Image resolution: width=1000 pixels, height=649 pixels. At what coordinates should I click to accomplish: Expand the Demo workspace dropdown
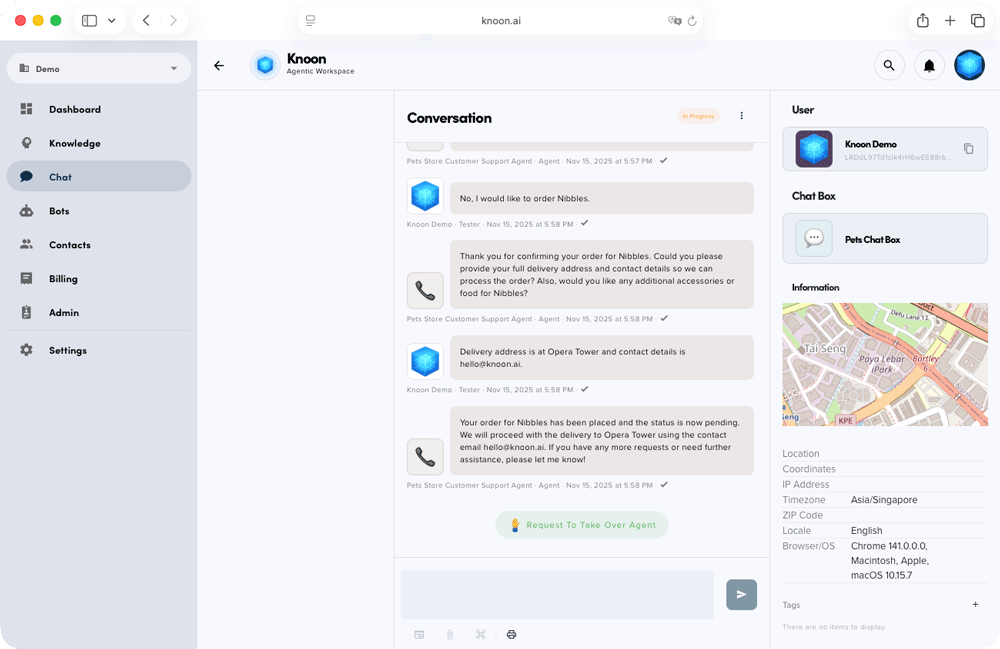click(x=173, y=69)
